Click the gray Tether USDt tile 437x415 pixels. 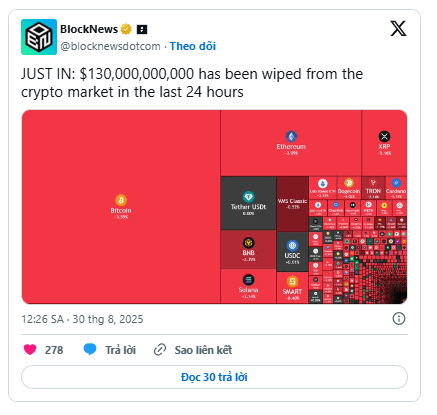click(x=248, y=203)
